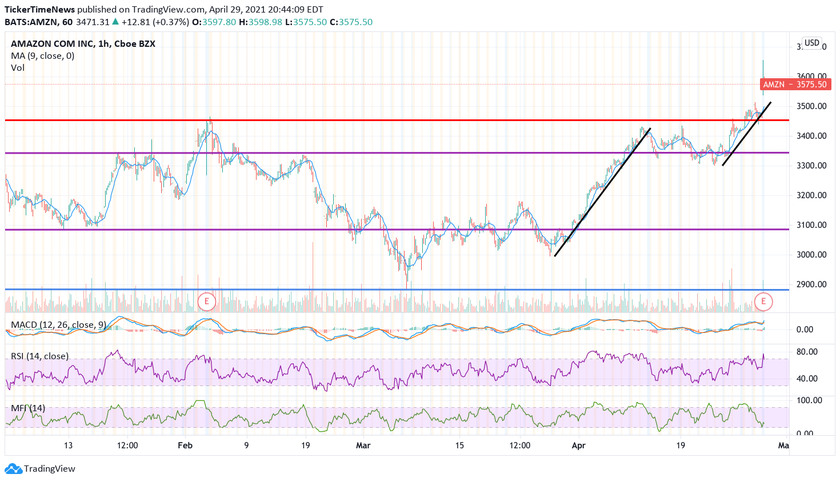Select the RSI (14, close) legend
The image size is (840, 482).
40,356
